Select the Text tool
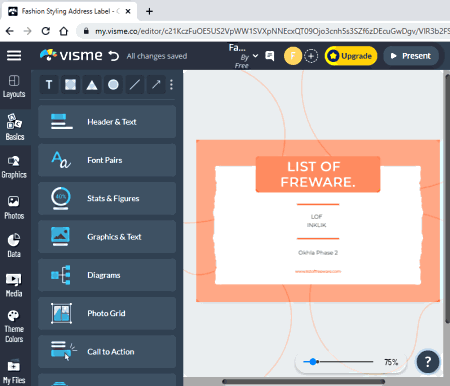 tap(49, 85)
